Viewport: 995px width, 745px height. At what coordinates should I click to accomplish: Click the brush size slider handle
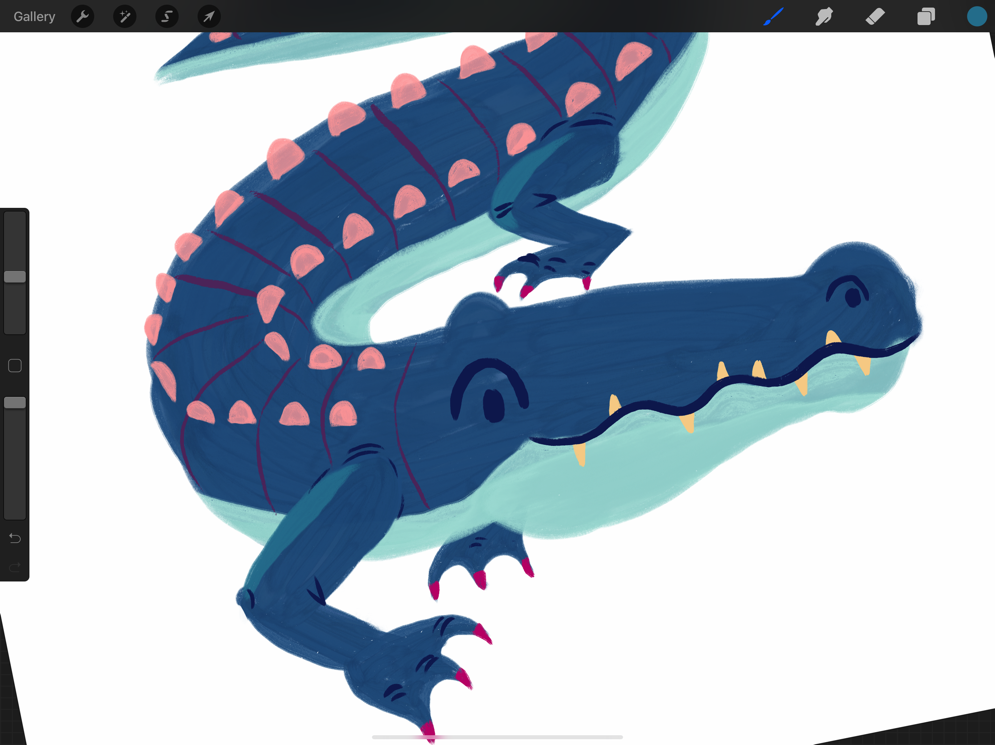point(15,277)
